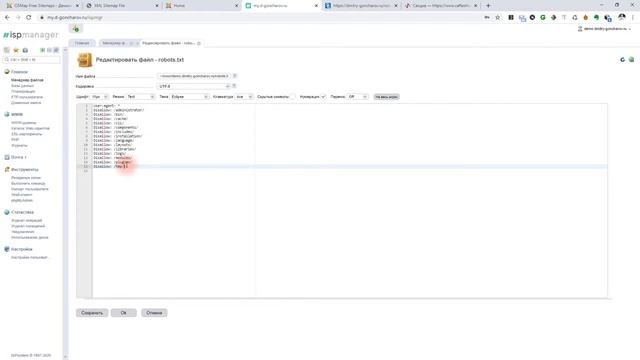Open the Тема Eclipse dropdown

pyautogui.click(x=189, y=97)
